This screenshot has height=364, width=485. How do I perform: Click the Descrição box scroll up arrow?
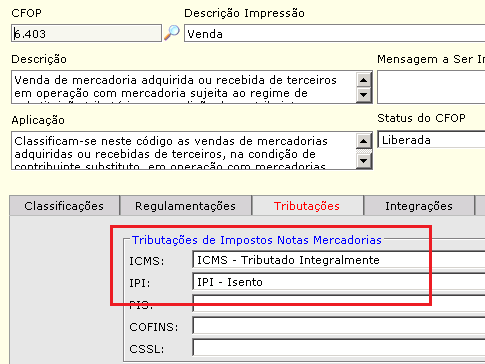pos(364,80)
